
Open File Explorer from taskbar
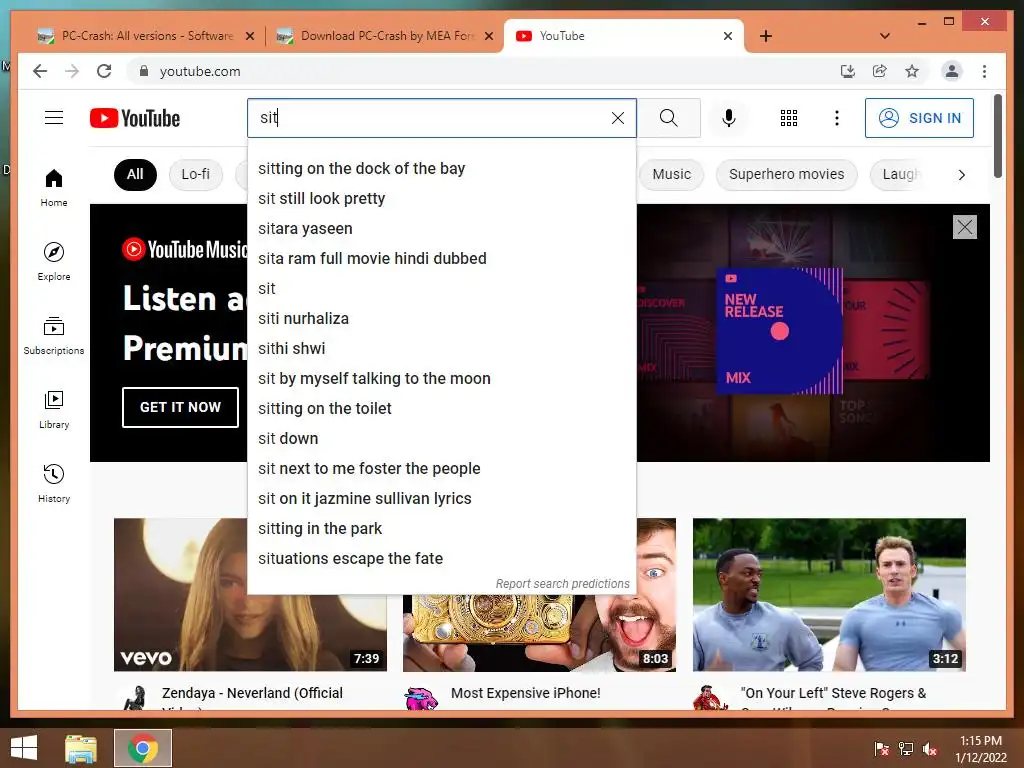point(81,748)
